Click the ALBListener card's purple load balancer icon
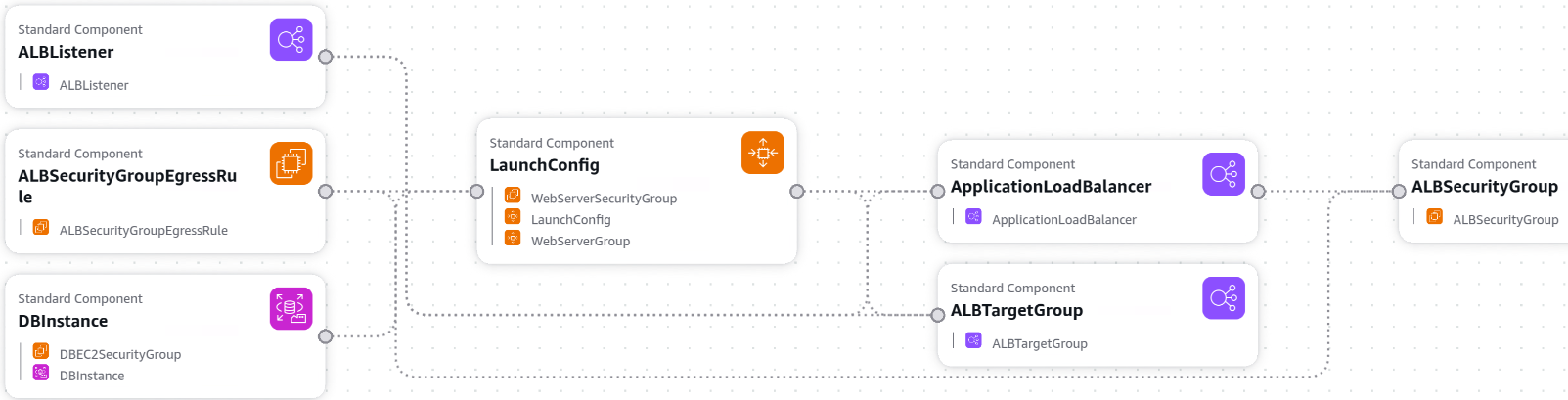This screenshot has width=1568, height=400. tap(291, 40)
